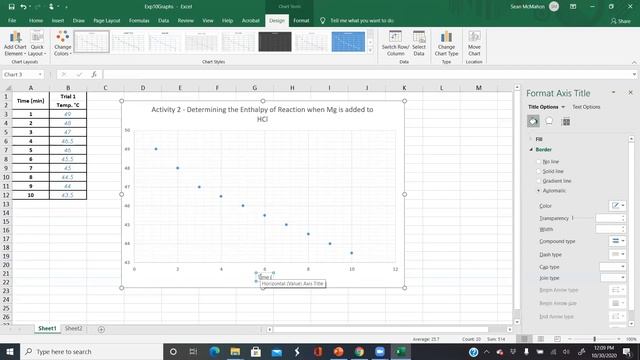The width and height of the screenshot is (640, 360).
Task: Click Windows Start button
Action: pyautogui.click(x=10, y=351)
